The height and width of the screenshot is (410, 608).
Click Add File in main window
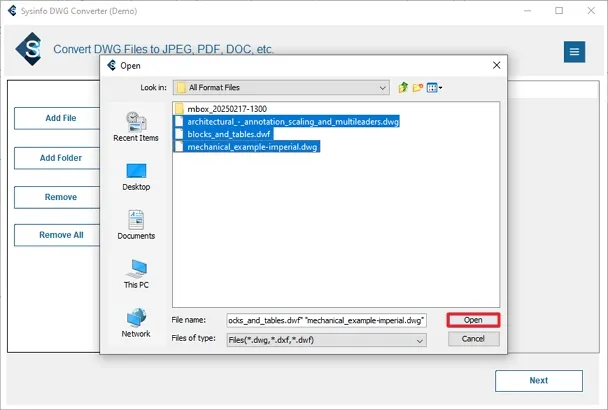(x=57, y=118)
